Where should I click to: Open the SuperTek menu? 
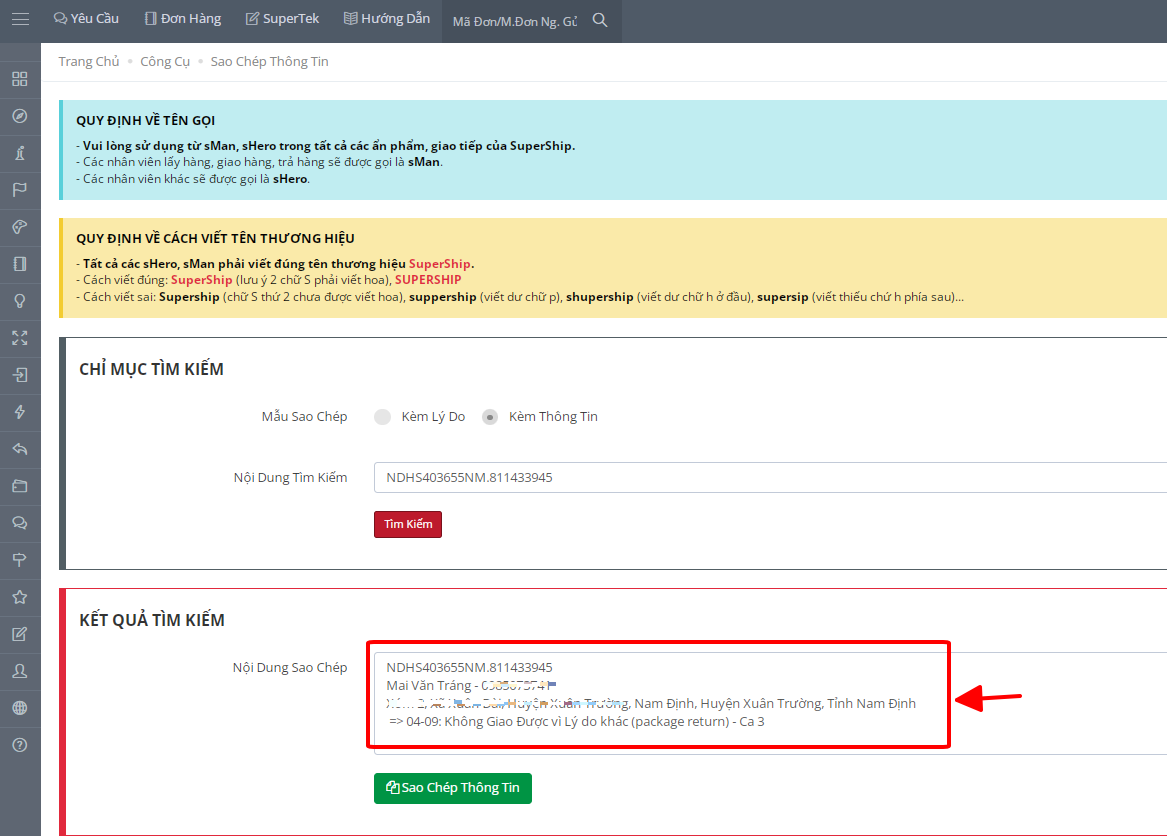[x=282, y=19]
